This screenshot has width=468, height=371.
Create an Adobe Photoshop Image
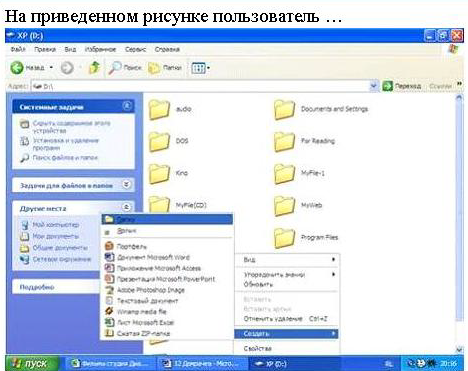point(167,290)
